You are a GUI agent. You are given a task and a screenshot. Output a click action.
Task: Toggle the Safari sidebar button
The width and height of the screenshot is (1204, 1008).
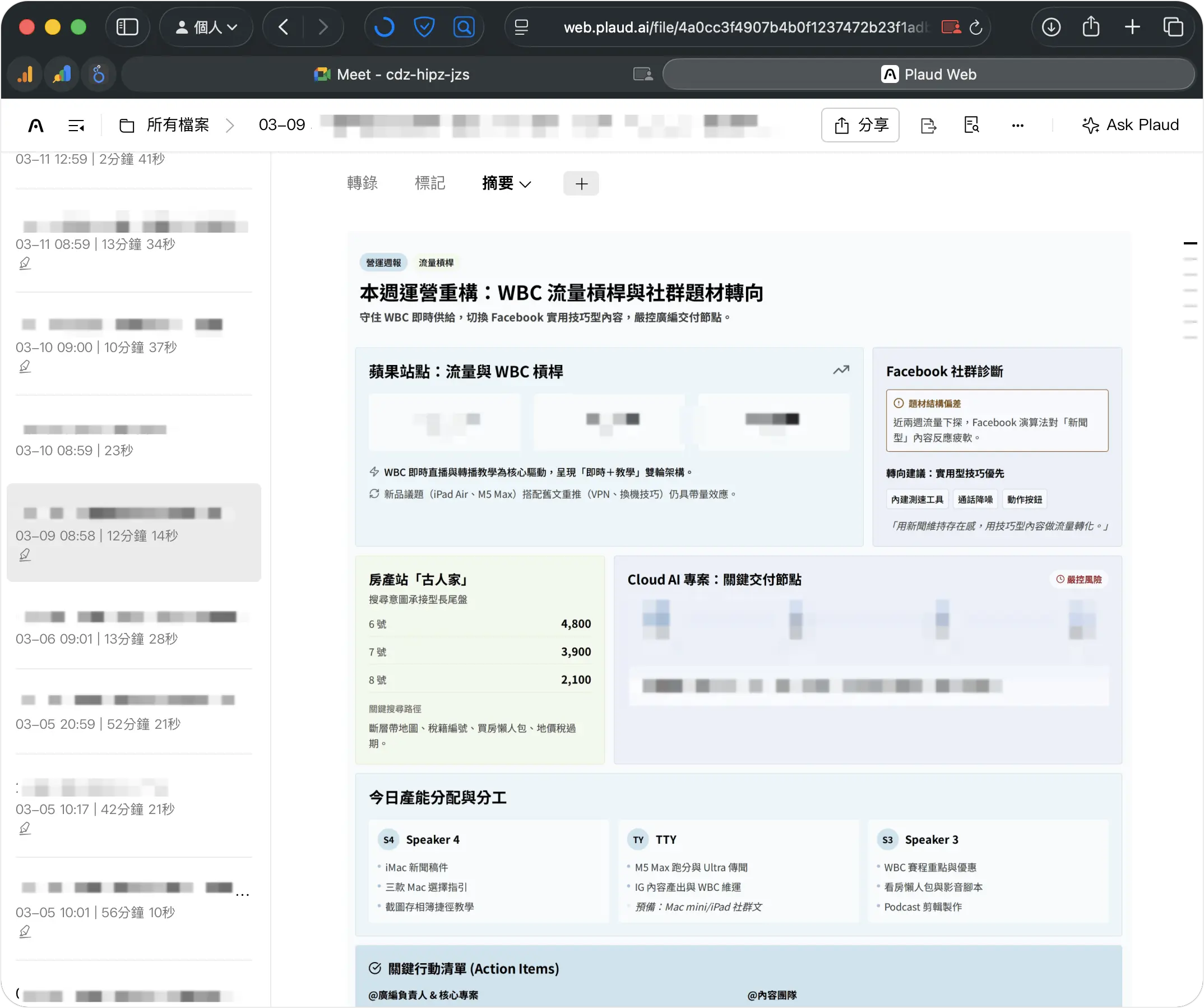(127, 27)
